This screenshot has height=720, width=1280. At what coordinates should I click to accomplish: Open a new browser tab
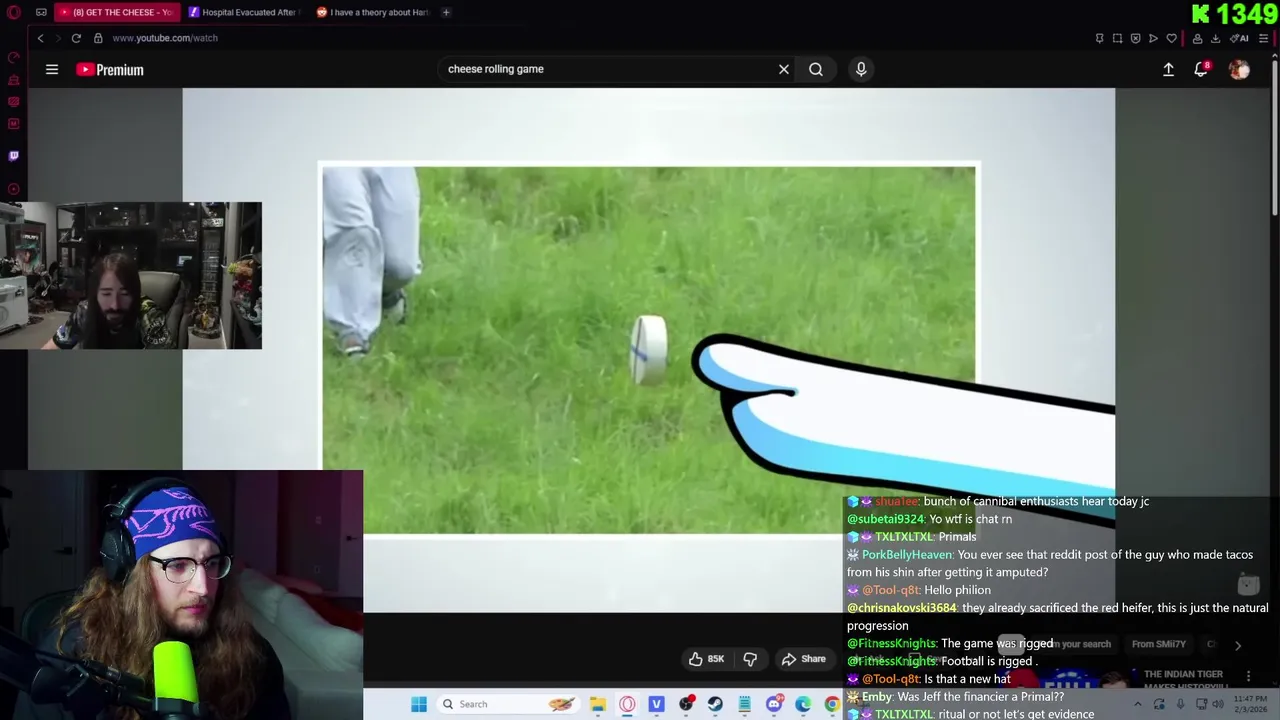pyautogui.click(x=446, y=12)
